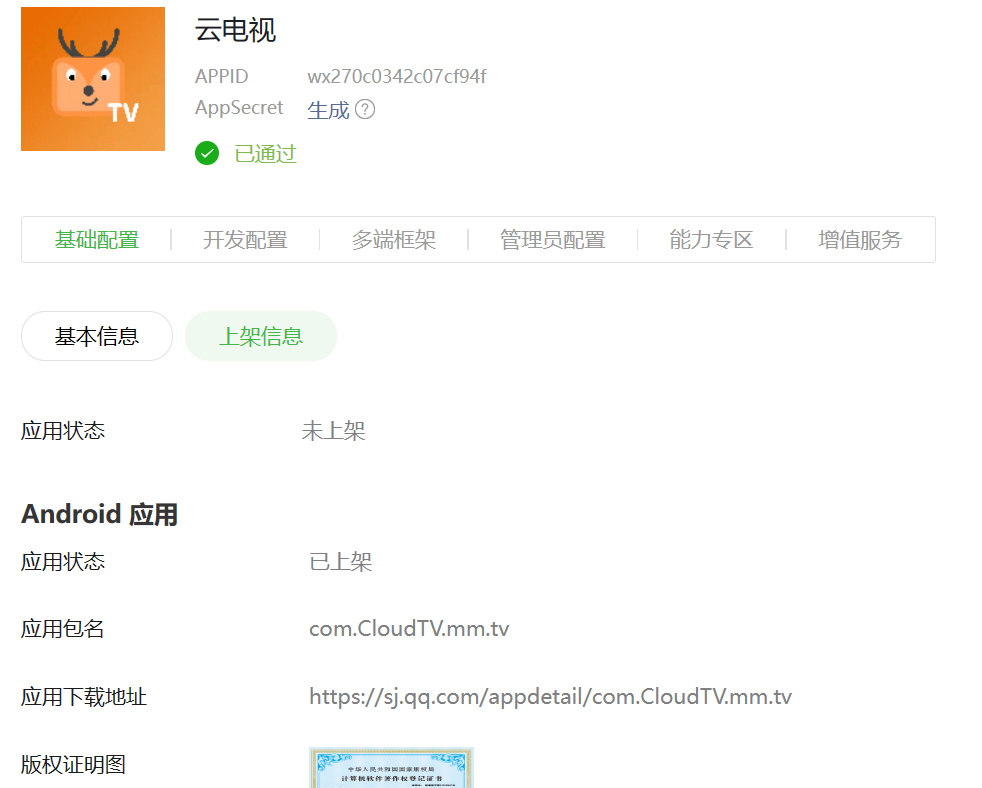The width and height of the screenshot is (982, 788).
Task: Click the 已通过 status text
Action: pos(266,154)
